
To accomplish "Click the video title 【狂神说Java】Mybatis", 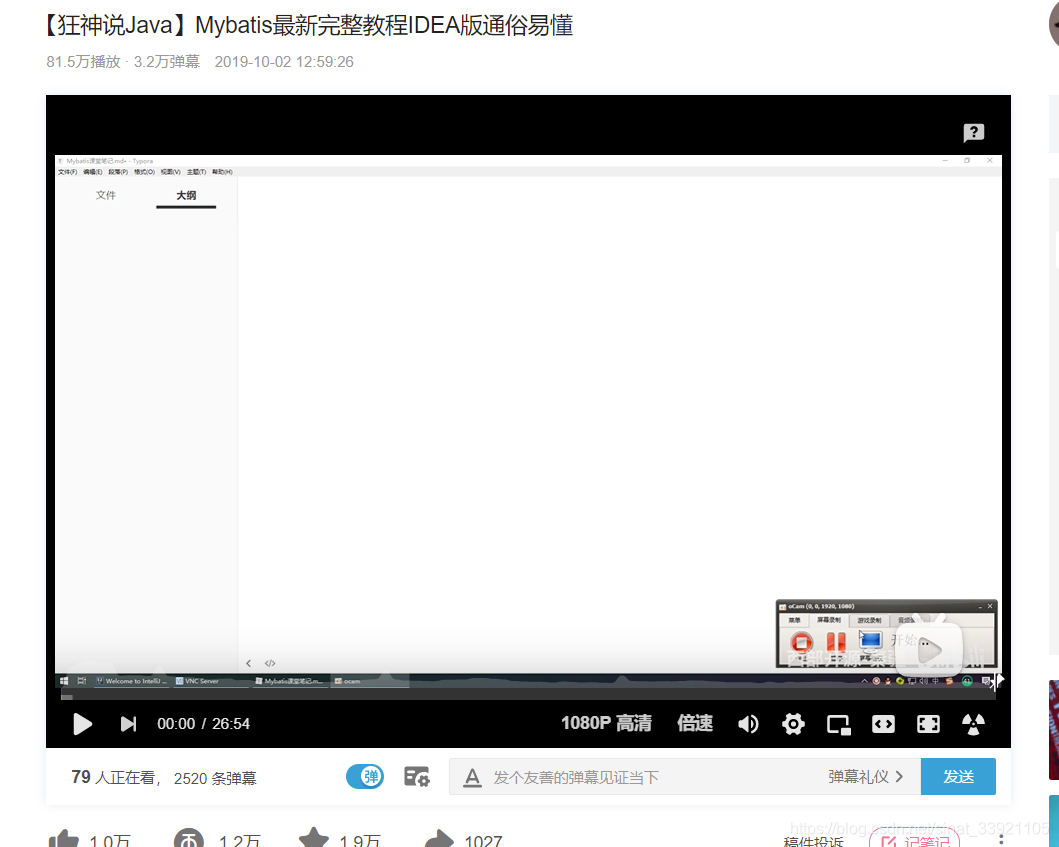I will tap(309, 26).
